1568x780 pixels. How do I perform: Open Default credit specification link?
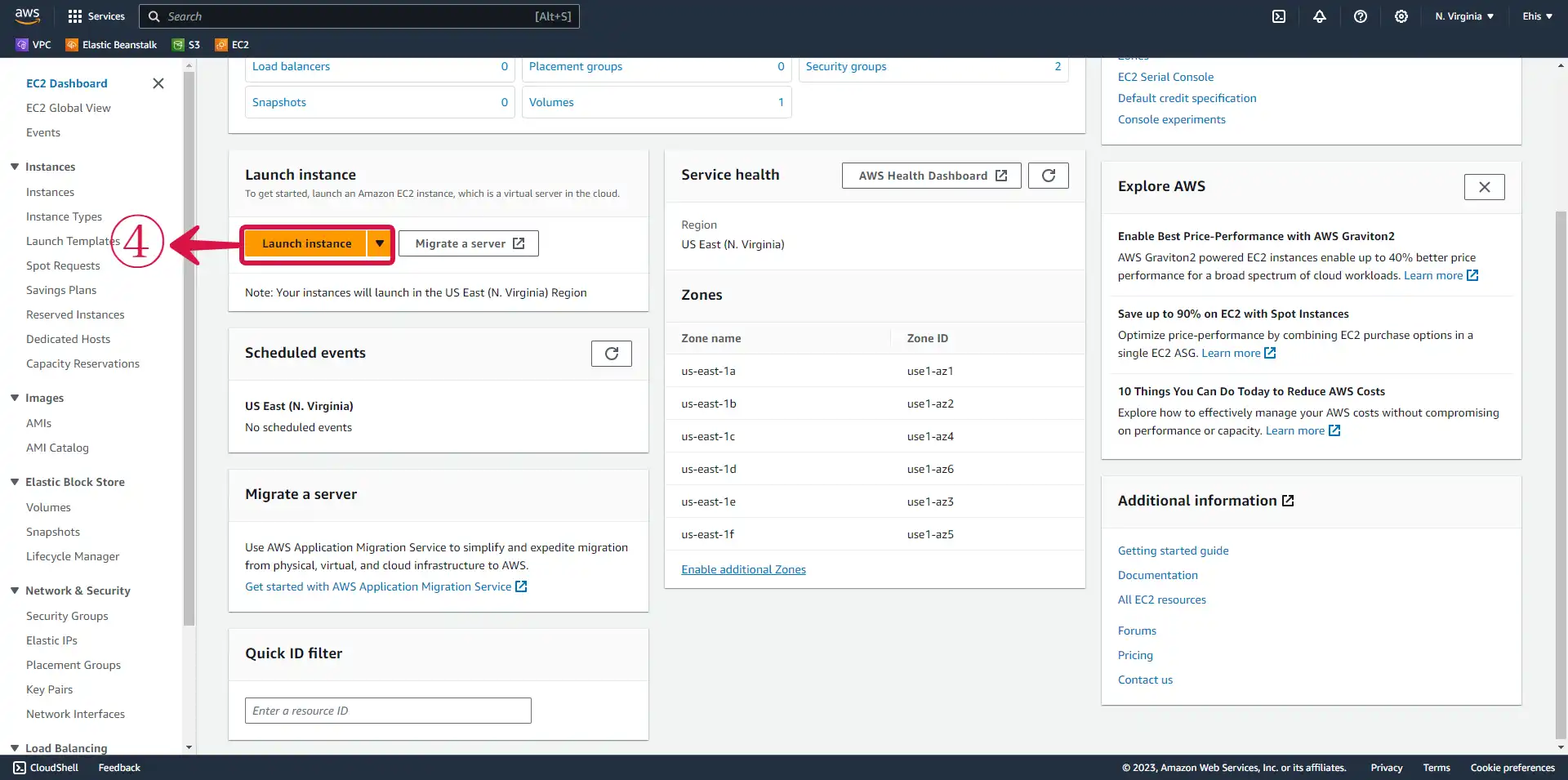coord(1187,98)
